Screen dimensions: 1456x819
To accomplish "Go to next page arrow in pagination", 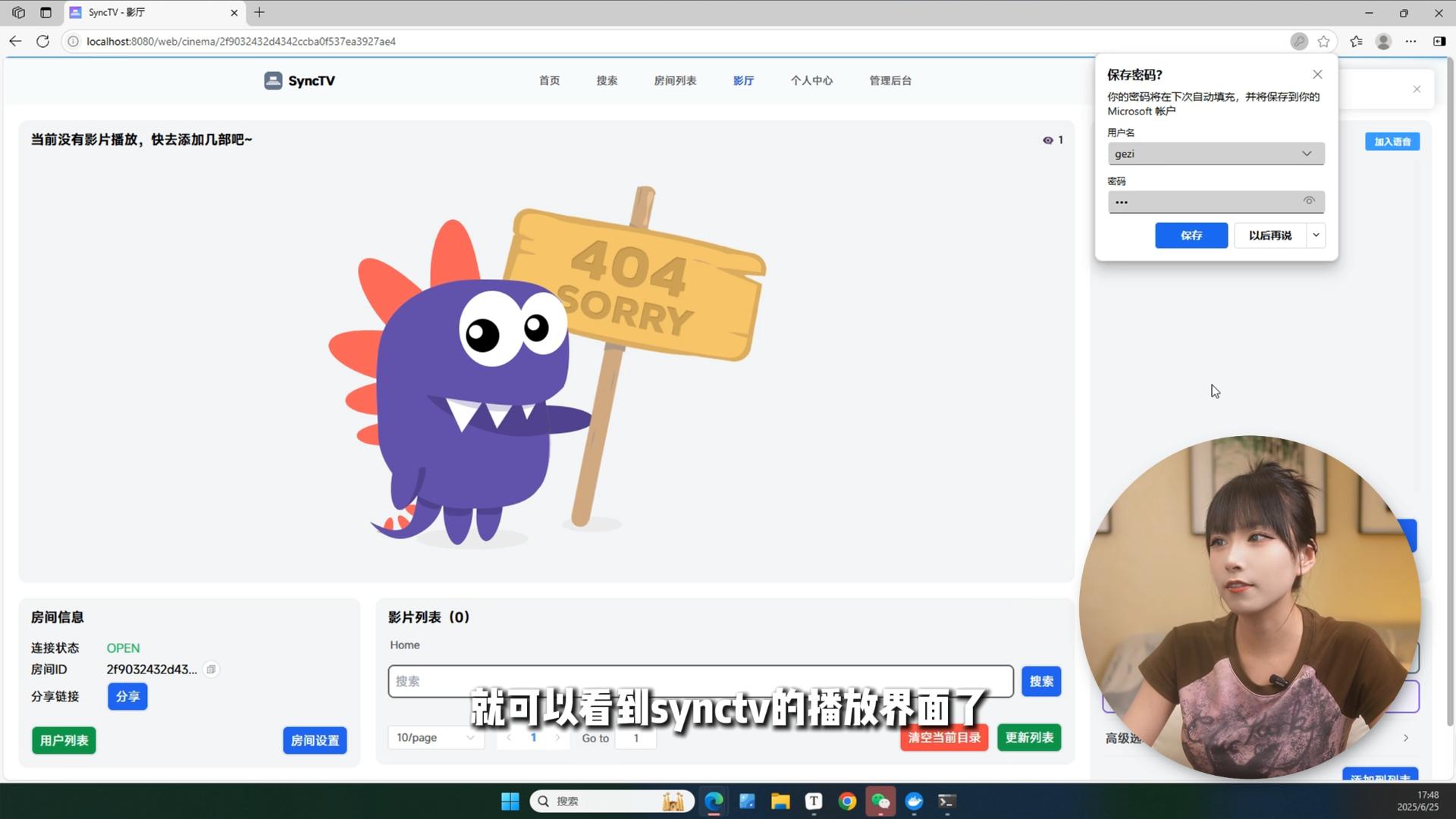I will click(x=558, y=737).
